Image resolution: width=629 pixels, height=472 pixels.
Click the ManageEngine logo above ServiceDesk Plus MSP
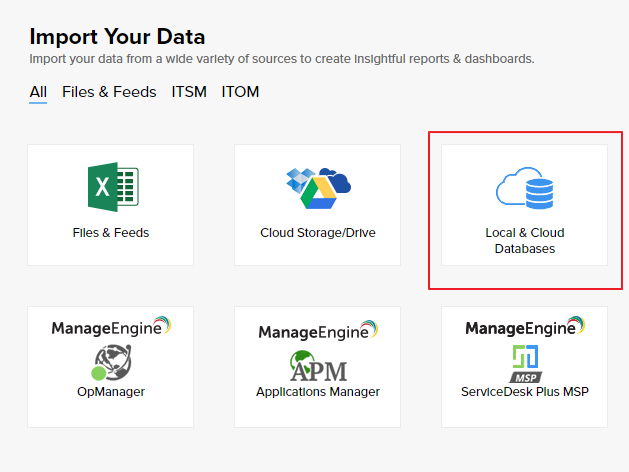click(525, 327)
